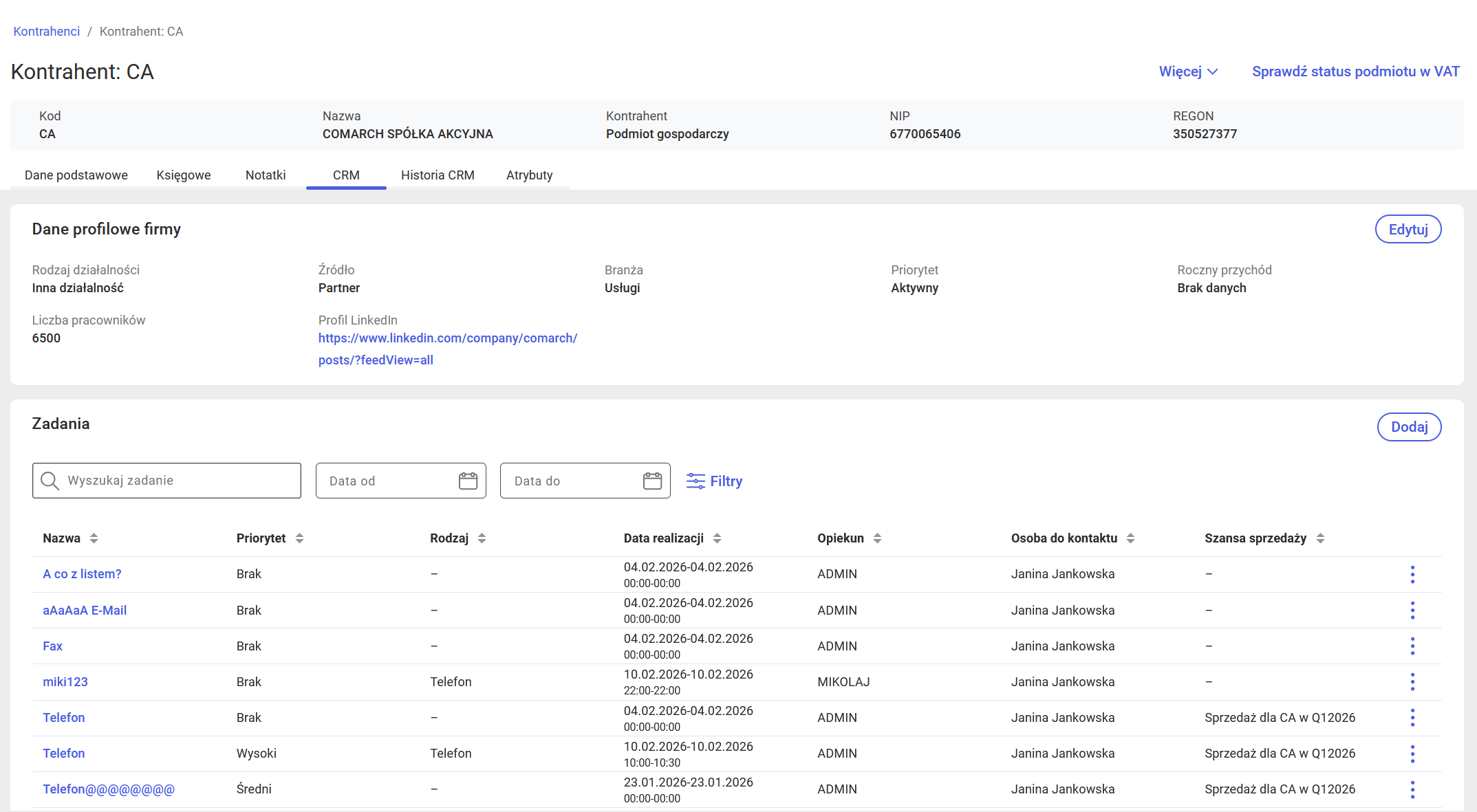Sort tasks by the Nazwa column
1477x812 pixels.
point(94,538)
